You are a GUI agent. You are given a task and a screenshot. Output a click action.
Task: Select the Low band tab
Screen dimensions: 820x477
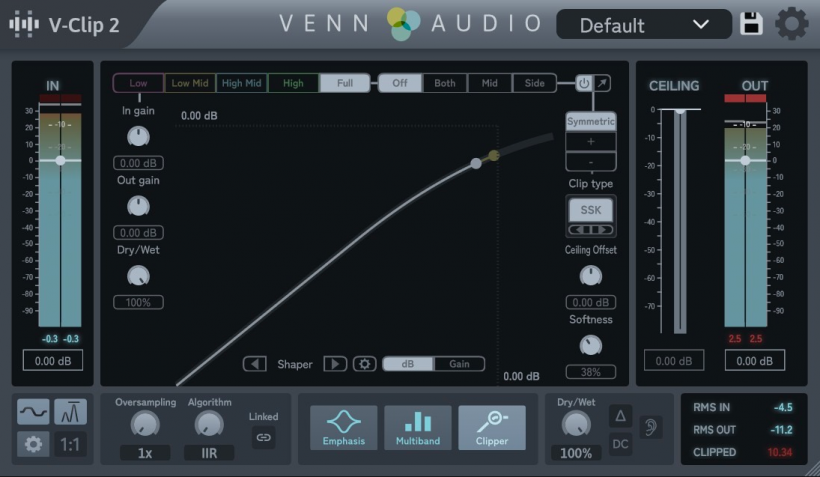(138, 83)
